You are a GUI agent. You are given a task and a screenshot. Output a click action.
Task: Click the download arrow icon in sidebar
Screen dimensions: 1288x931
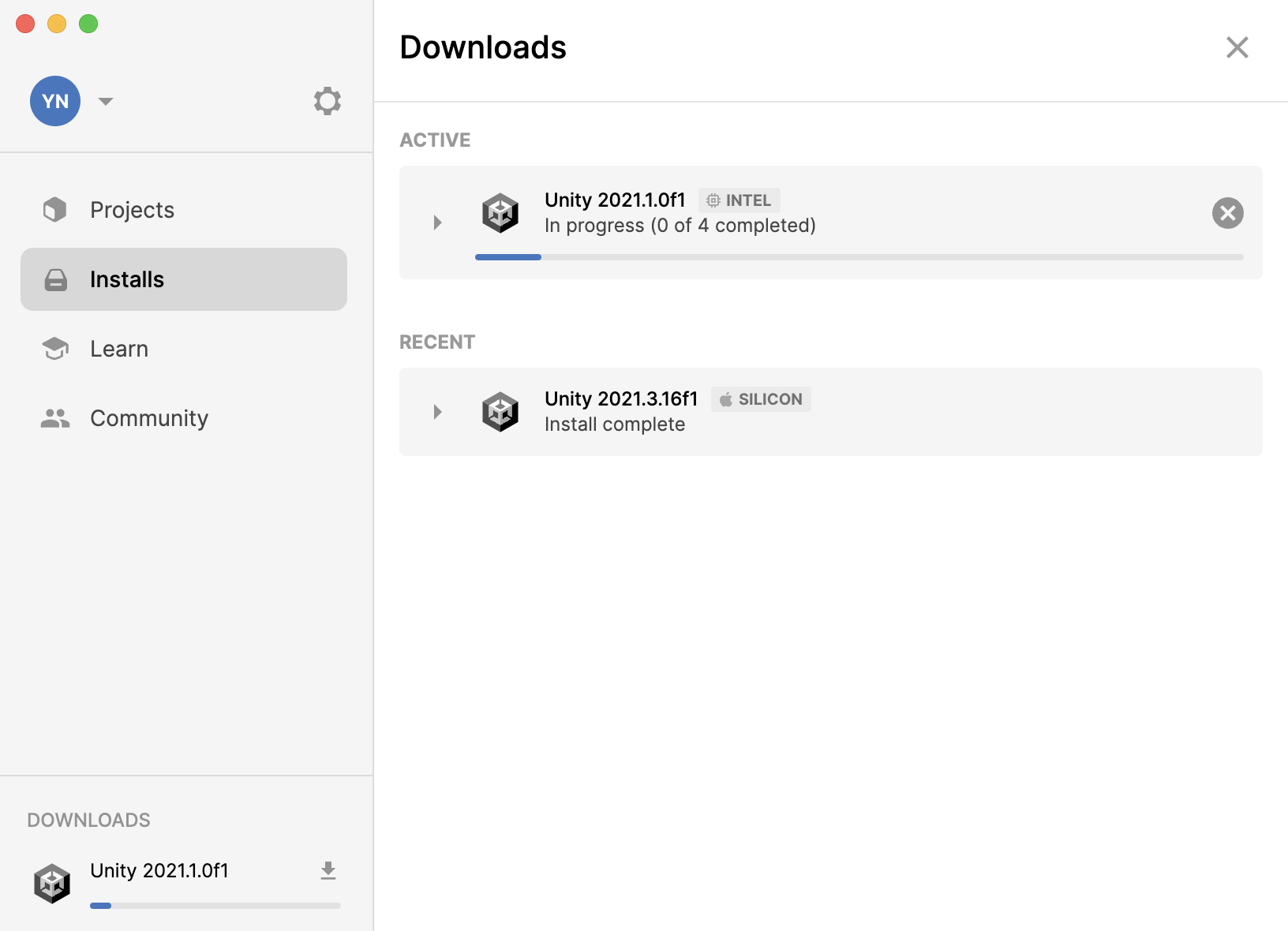pyautogui.click(x=328, y=871)
